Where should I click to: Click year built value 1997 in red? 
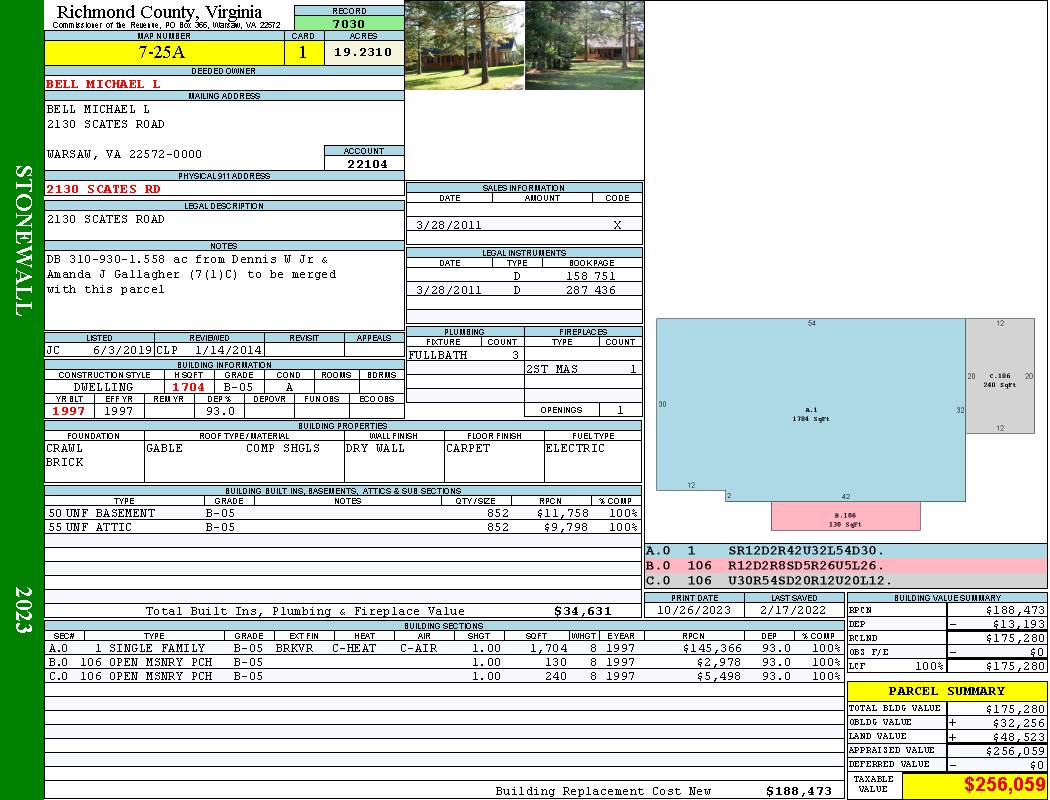click(x=69, y=411)
